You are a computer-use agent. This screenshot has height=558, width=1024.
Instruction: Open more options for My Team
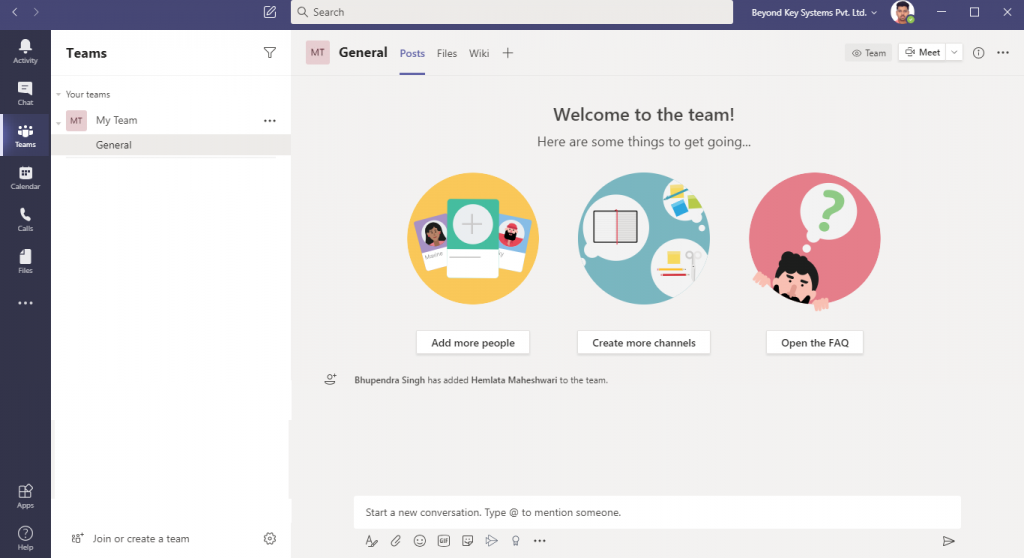coord(270,121)
